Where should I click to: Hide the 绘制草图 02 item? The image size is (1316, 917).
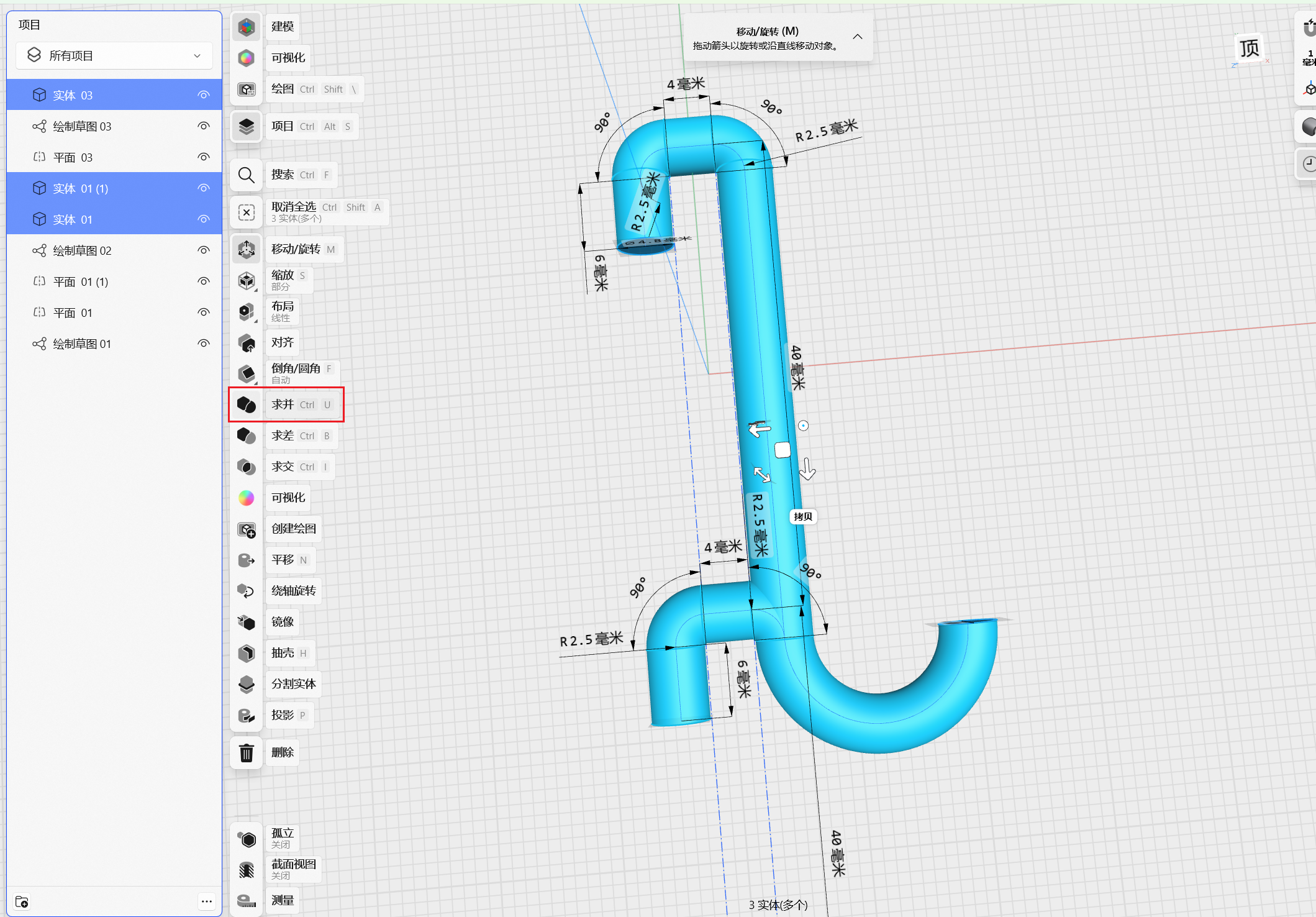[x=204, y=250]
